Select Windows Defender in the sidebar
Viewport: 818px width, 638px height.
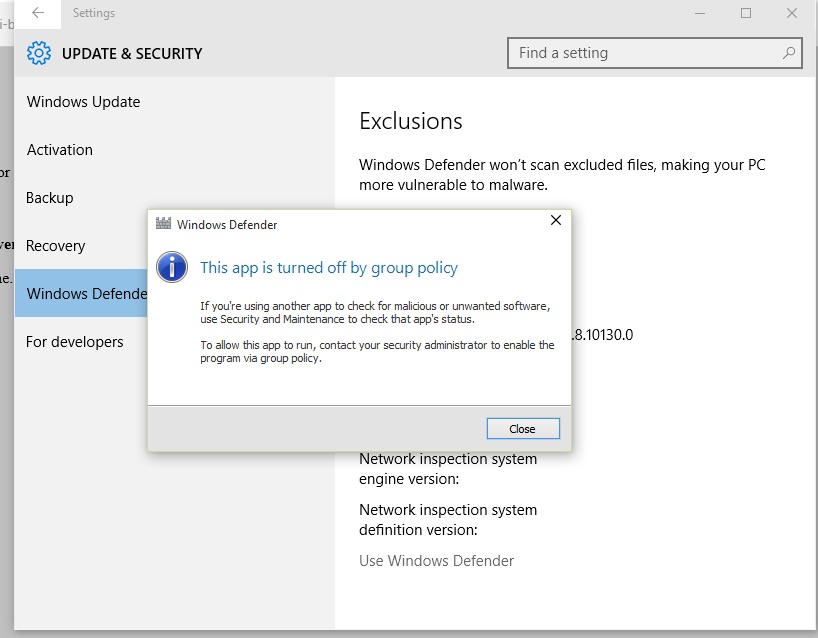click(81, 293)
